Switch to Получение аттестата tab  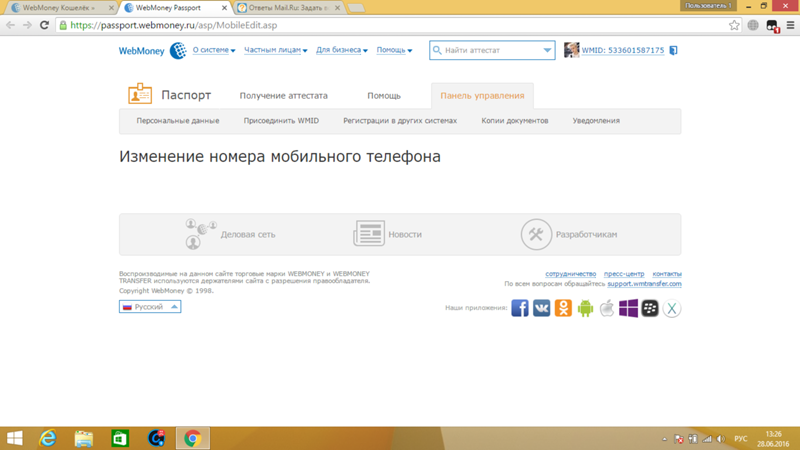click(284, 95)
